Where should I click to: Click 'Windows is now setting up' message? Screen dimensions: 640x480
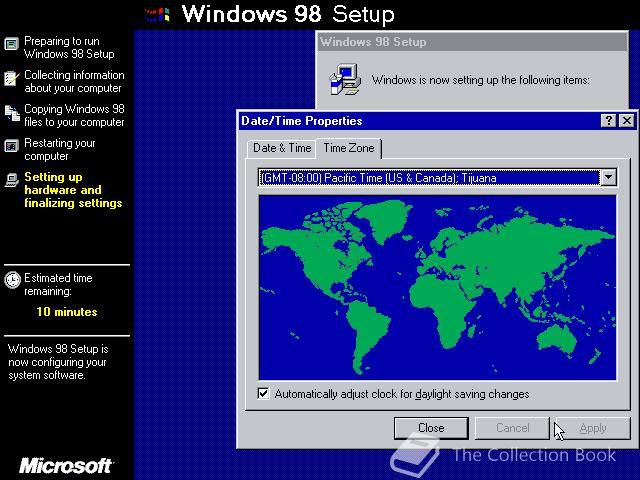480,80
